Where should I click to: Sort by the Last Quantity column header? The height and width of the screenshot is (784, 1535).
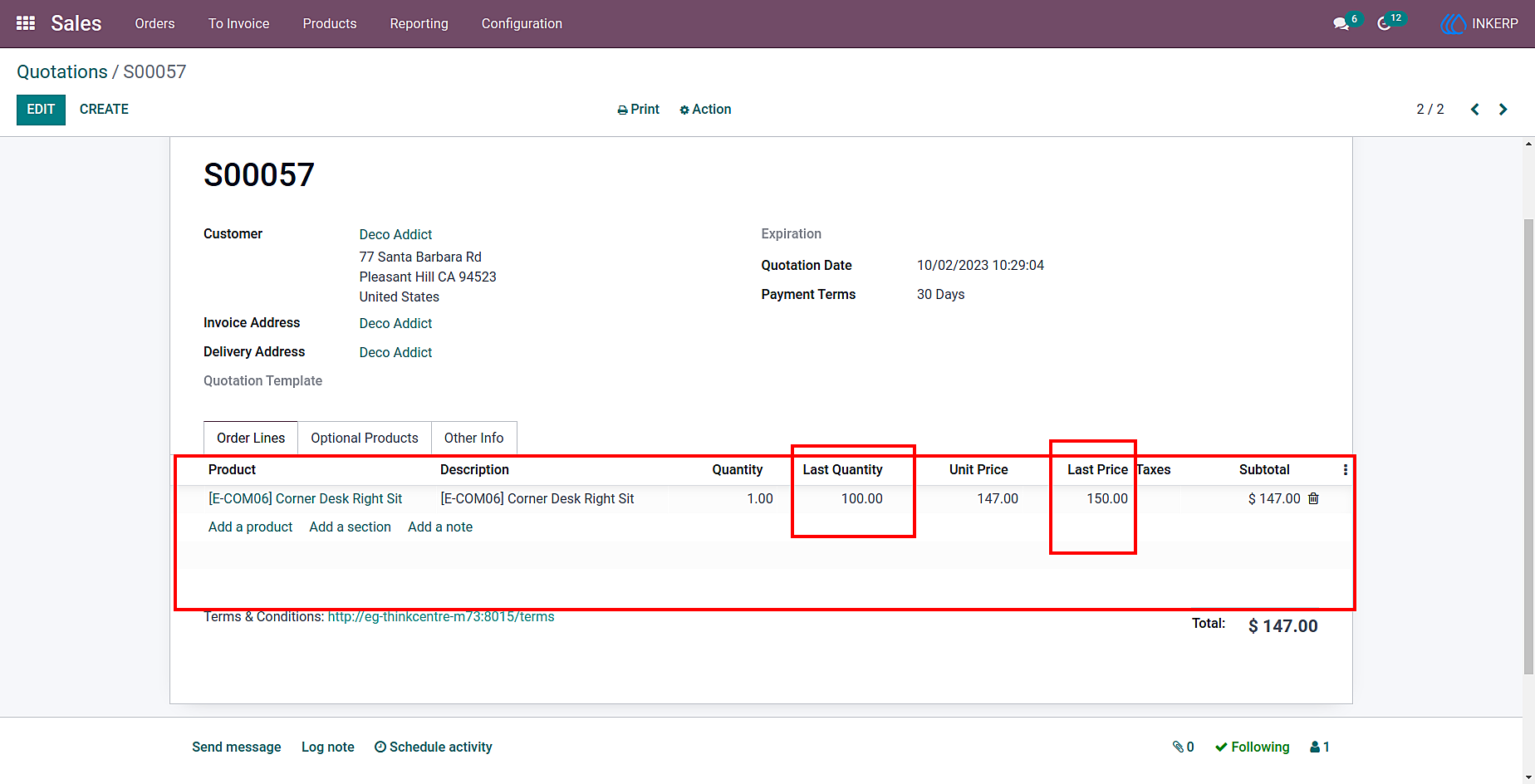[842, 469]
